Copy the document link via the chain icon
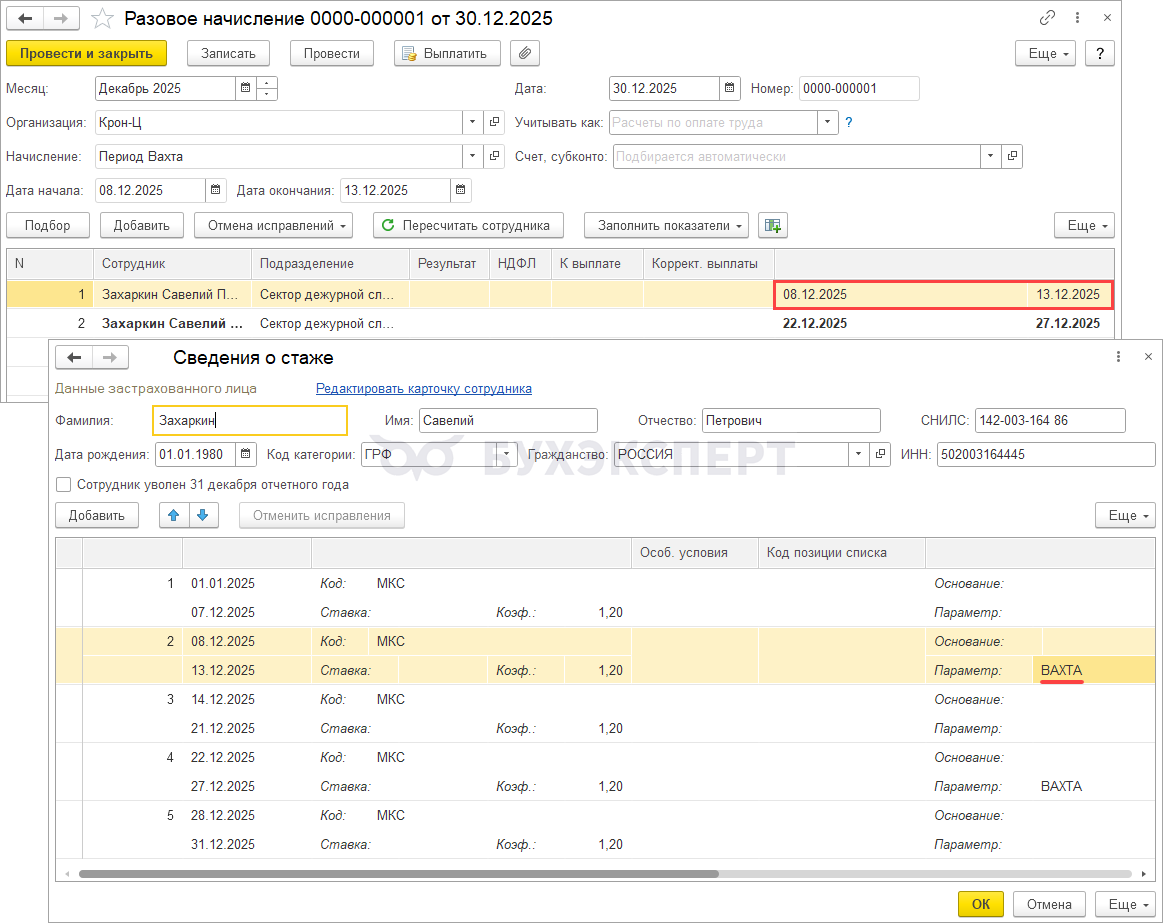 [x=1048, y=18]
